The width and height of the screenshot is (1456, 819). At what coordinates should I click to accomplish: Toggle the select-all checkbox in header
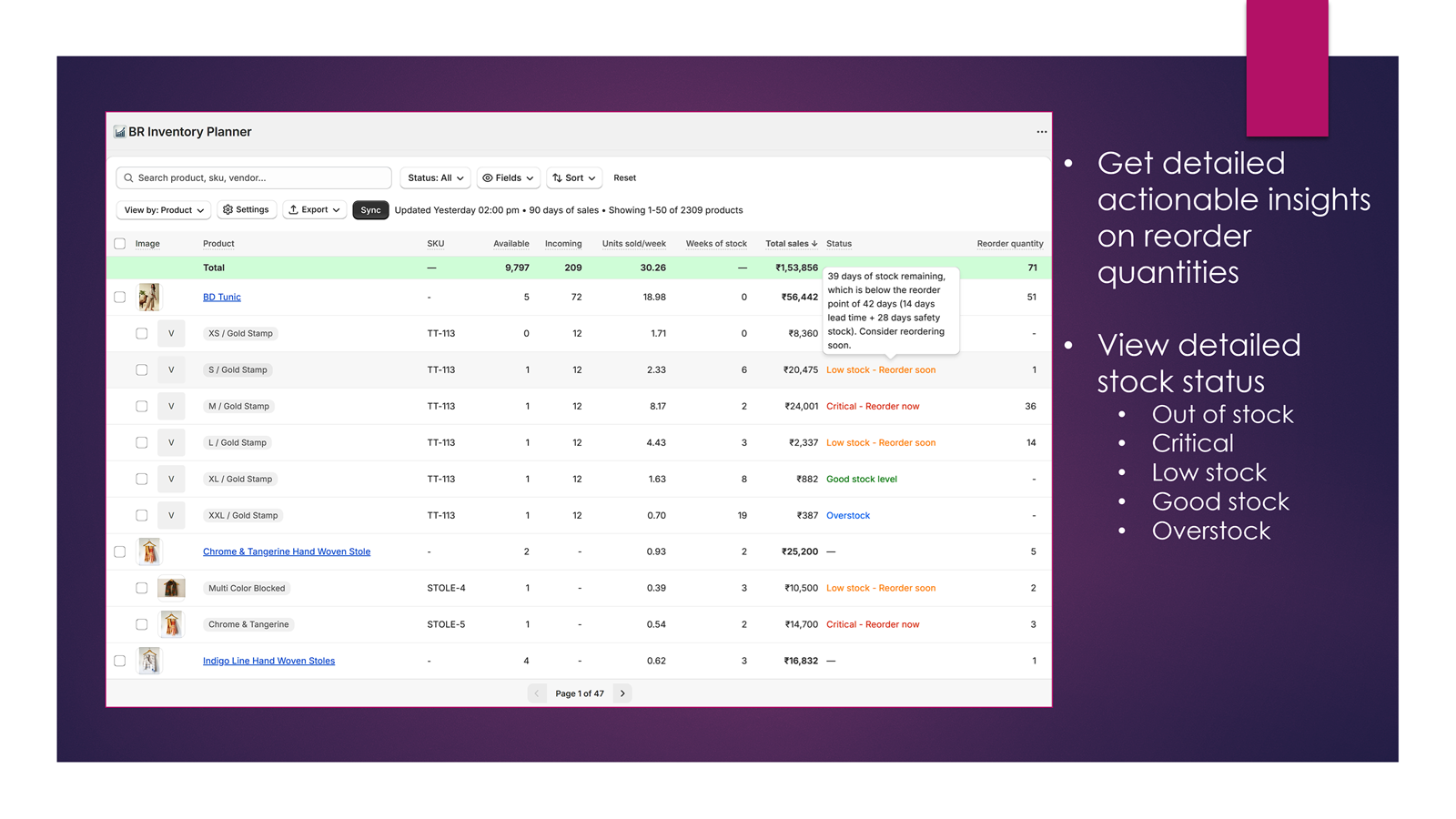[120, 244]
